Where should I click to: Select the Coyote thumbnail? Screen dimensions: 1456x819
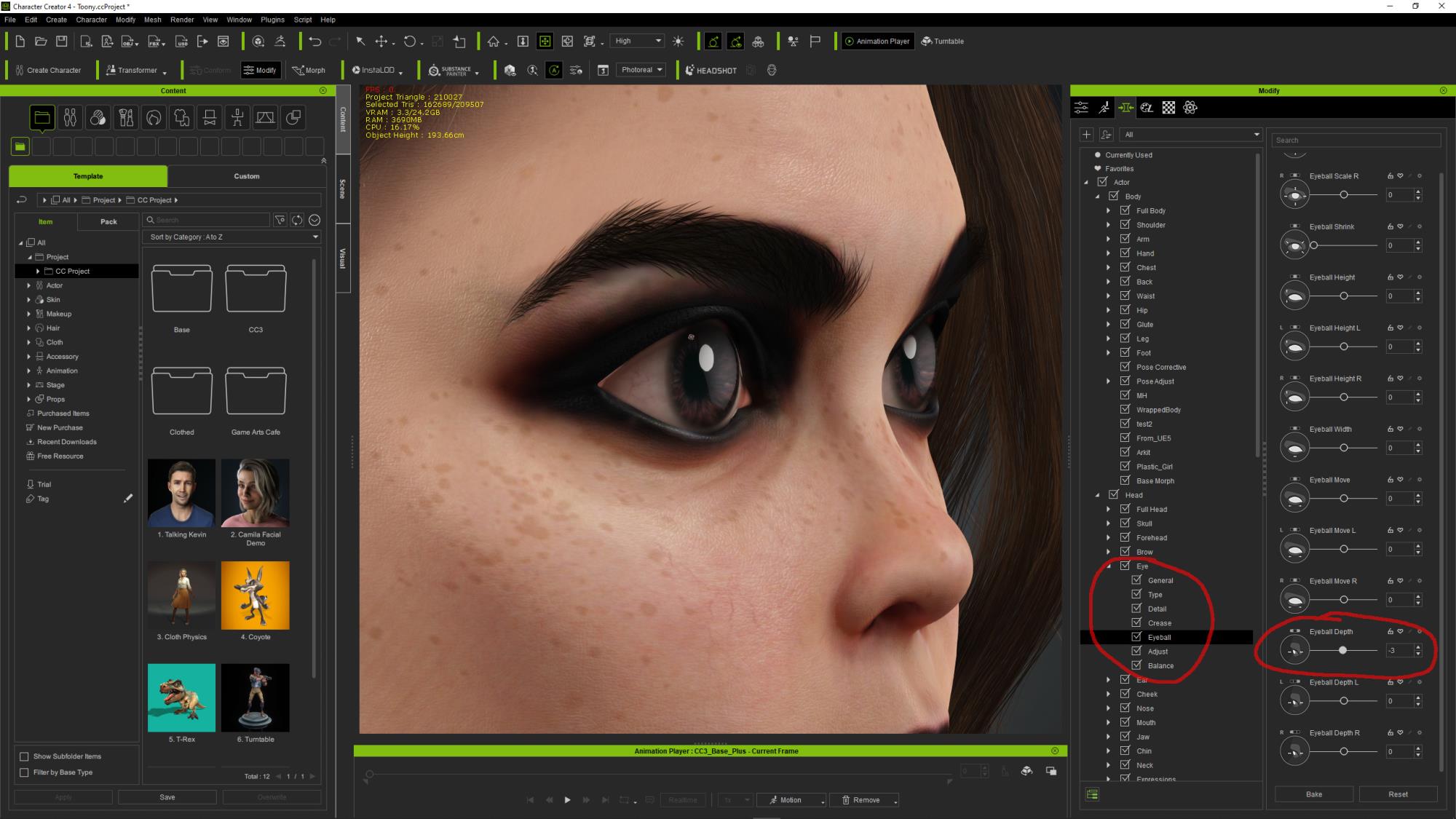point(256,596)
